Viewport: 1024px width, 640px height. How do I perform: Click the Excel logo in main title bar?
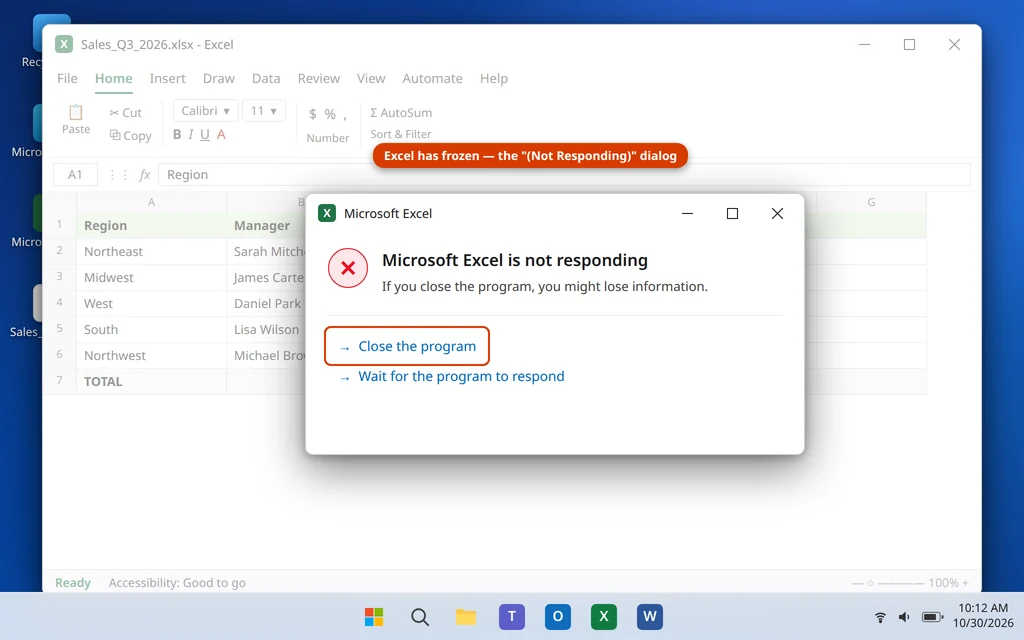(64, 44)
